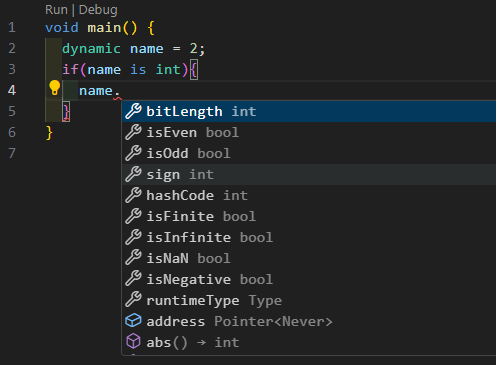
Task: Choose the isEven bool suggestion
Action: pyautogui.click(x=309, y=132)
